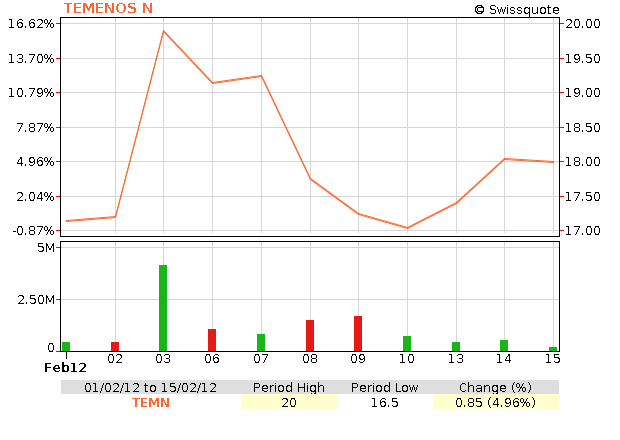Click the 08 date axis label
The image size is (620, 440).
(x=310, y=359)
